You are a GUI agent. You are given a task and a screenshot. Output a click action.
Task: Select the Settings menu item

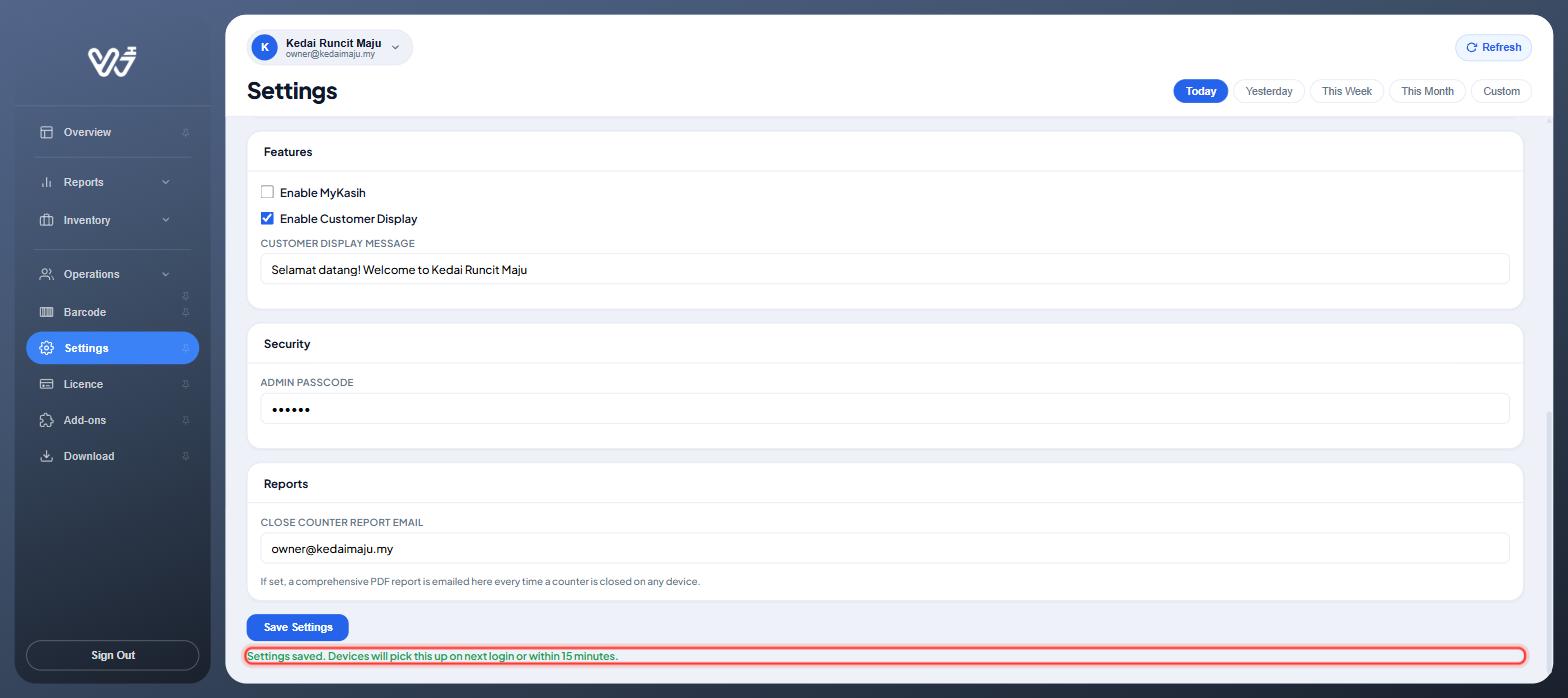[x=112, y=348]
